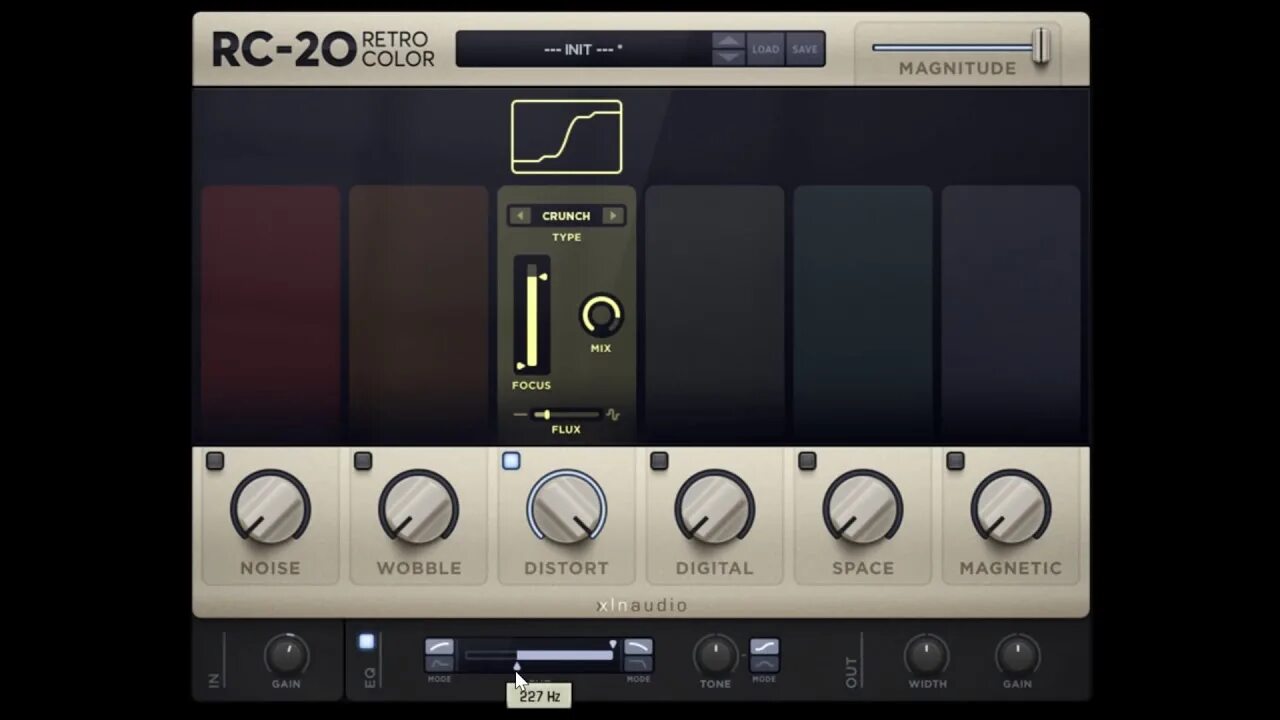Click the distortion curve display
The width and height of the screenshot is (1280, 720).
point(566,137)
